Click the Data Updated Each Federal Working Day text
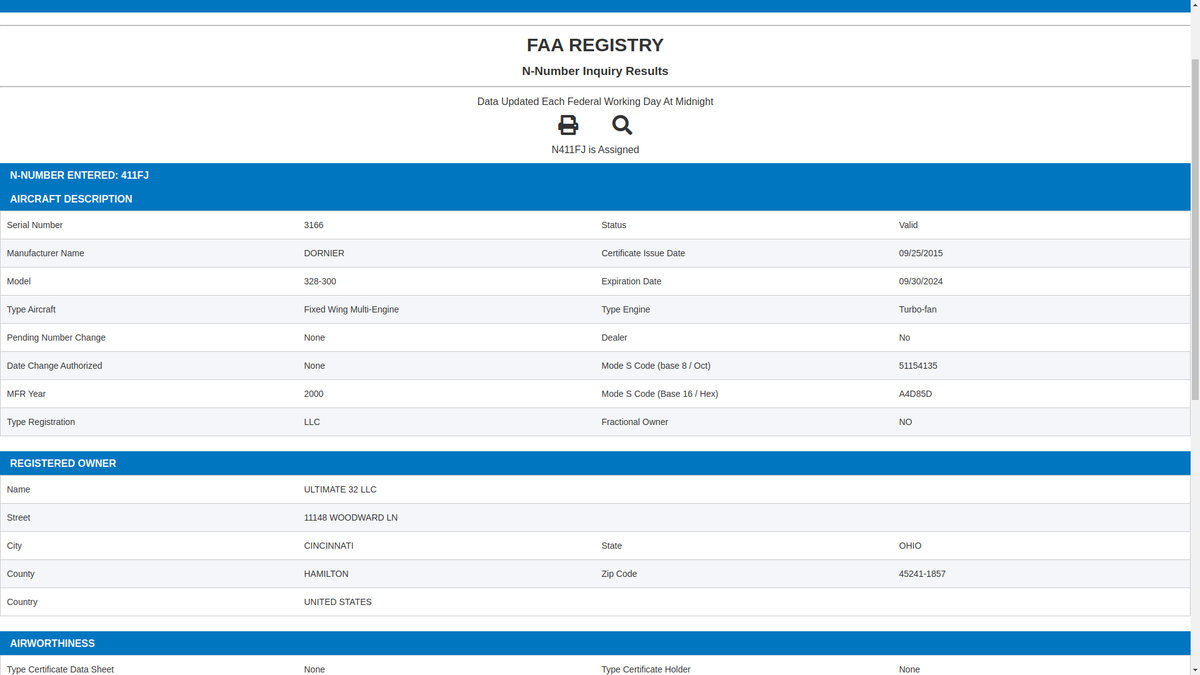The height and width of the screenshot is (675, 1200). pyautogui.click(x=595, y=102)
